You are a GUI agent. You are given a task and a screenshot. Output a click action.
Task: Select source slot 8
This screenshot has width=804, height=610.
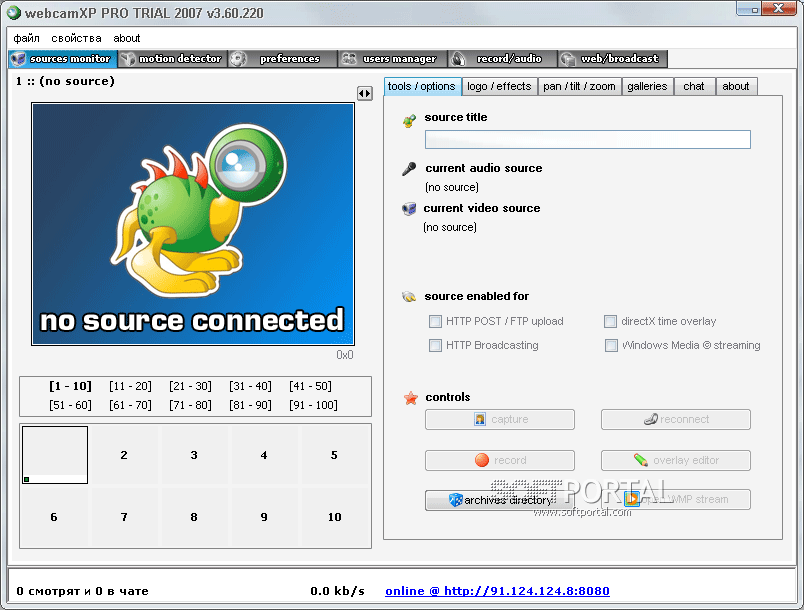click(x=194, y=517)
